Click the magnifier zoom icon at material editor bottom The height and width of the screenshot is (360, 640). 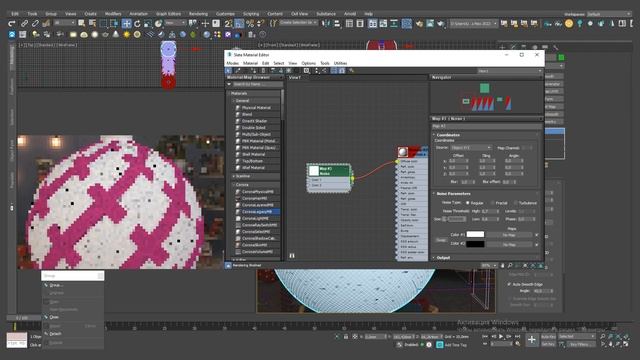click(x=510, y=265)
